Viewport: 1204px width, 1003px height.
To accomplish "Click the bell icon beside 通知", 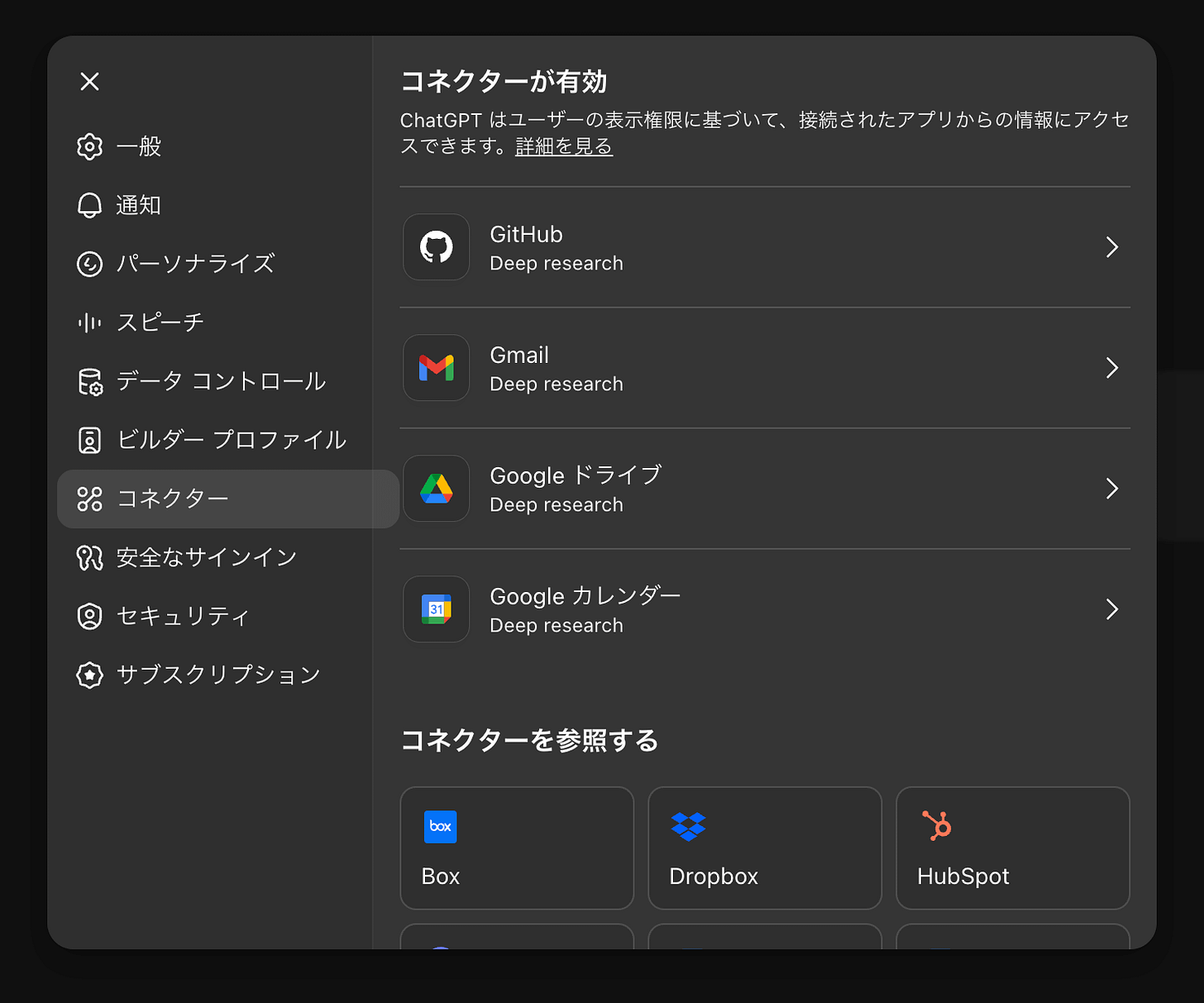I will [x=89, y=205].
